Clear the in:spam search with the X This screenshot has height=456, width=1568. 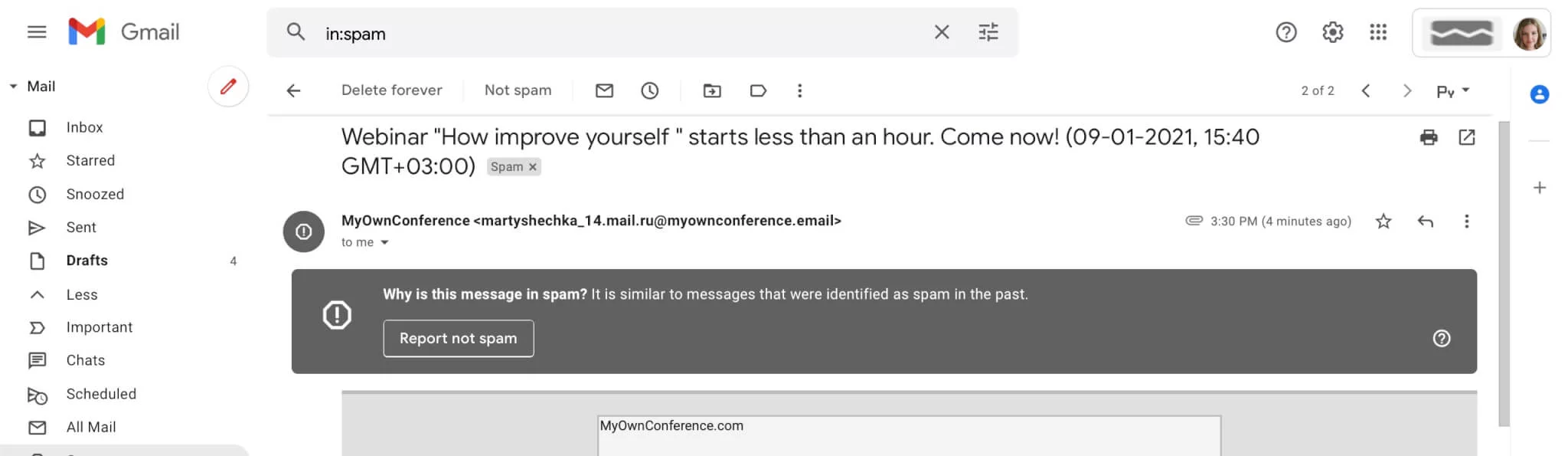942,32
